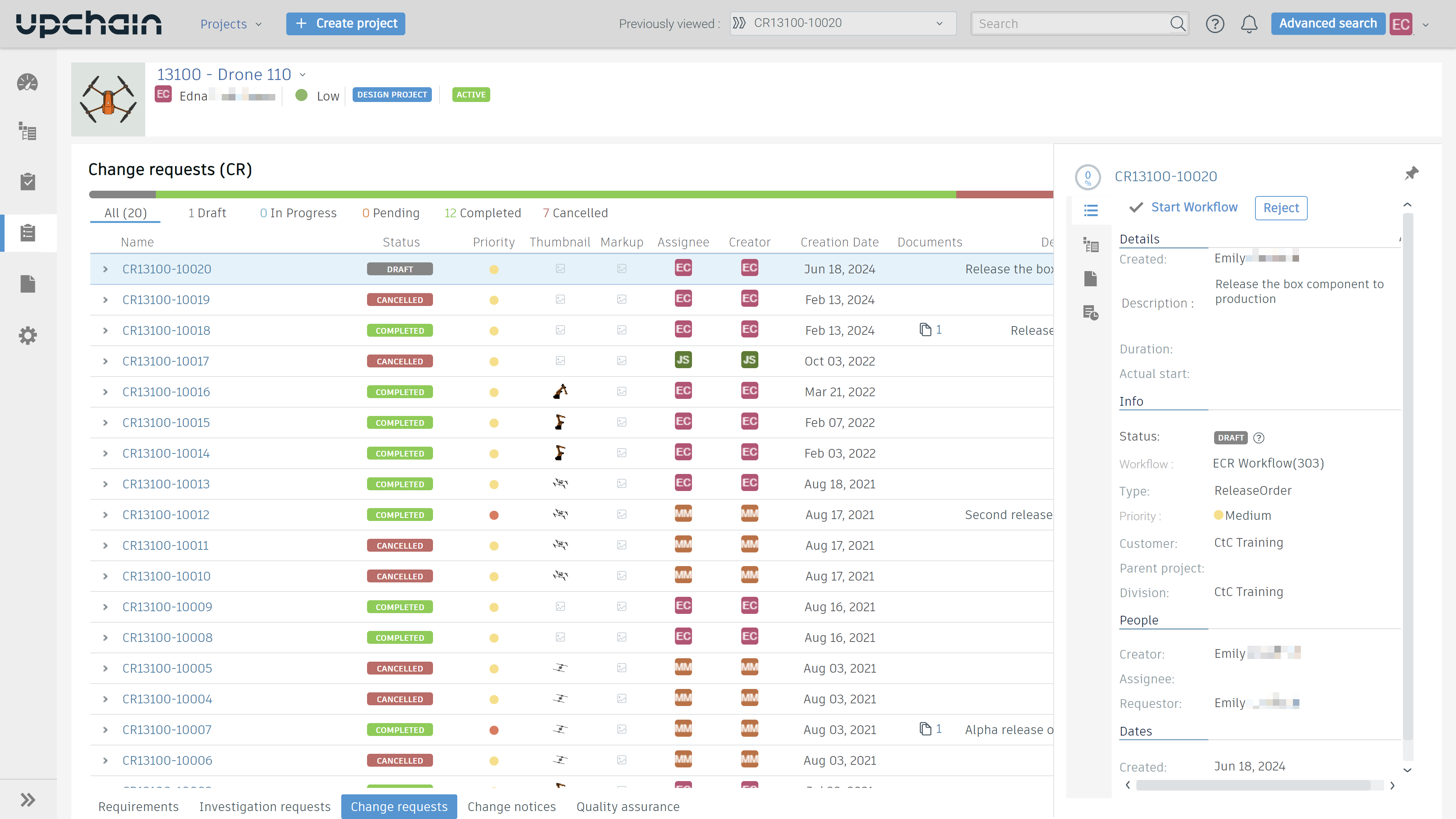Open the dashboard gauge icon in sidebar

pyautogui.click(x=27, y=83)
